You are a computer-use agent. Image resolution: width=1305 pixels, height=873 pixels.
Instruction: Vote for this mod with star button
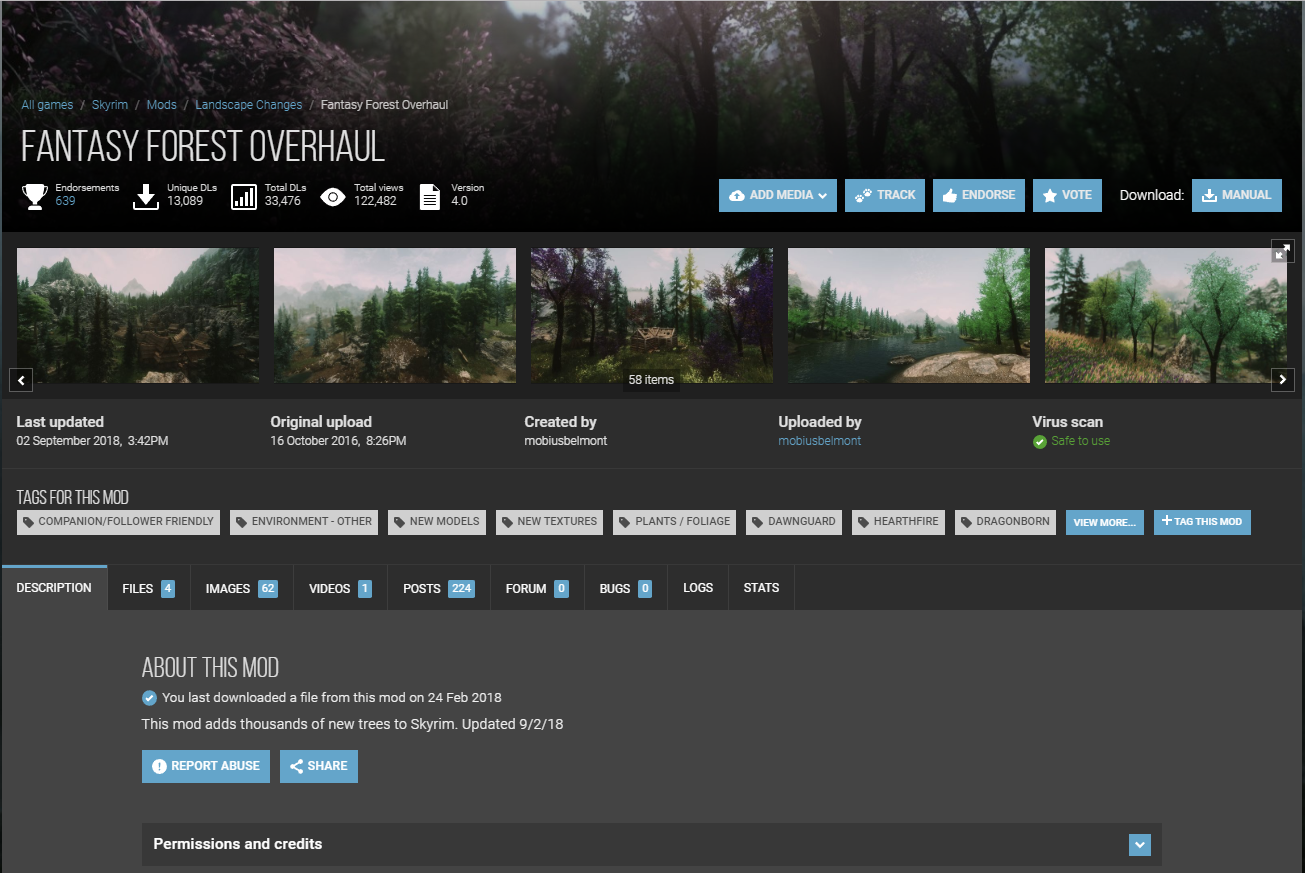click(x=1067, y=196)
